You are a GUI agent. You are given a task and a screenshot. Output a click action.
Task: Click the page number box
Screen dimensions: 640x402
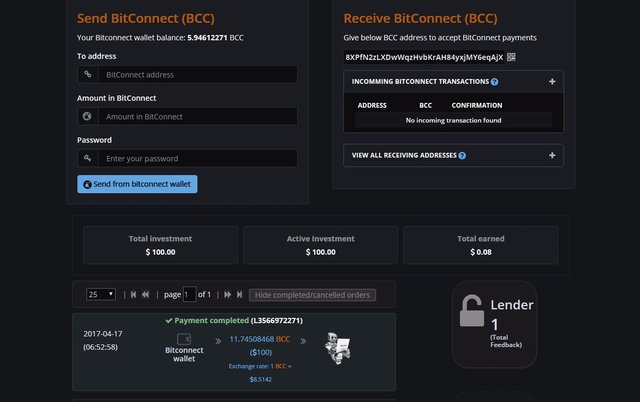[189, 294]
